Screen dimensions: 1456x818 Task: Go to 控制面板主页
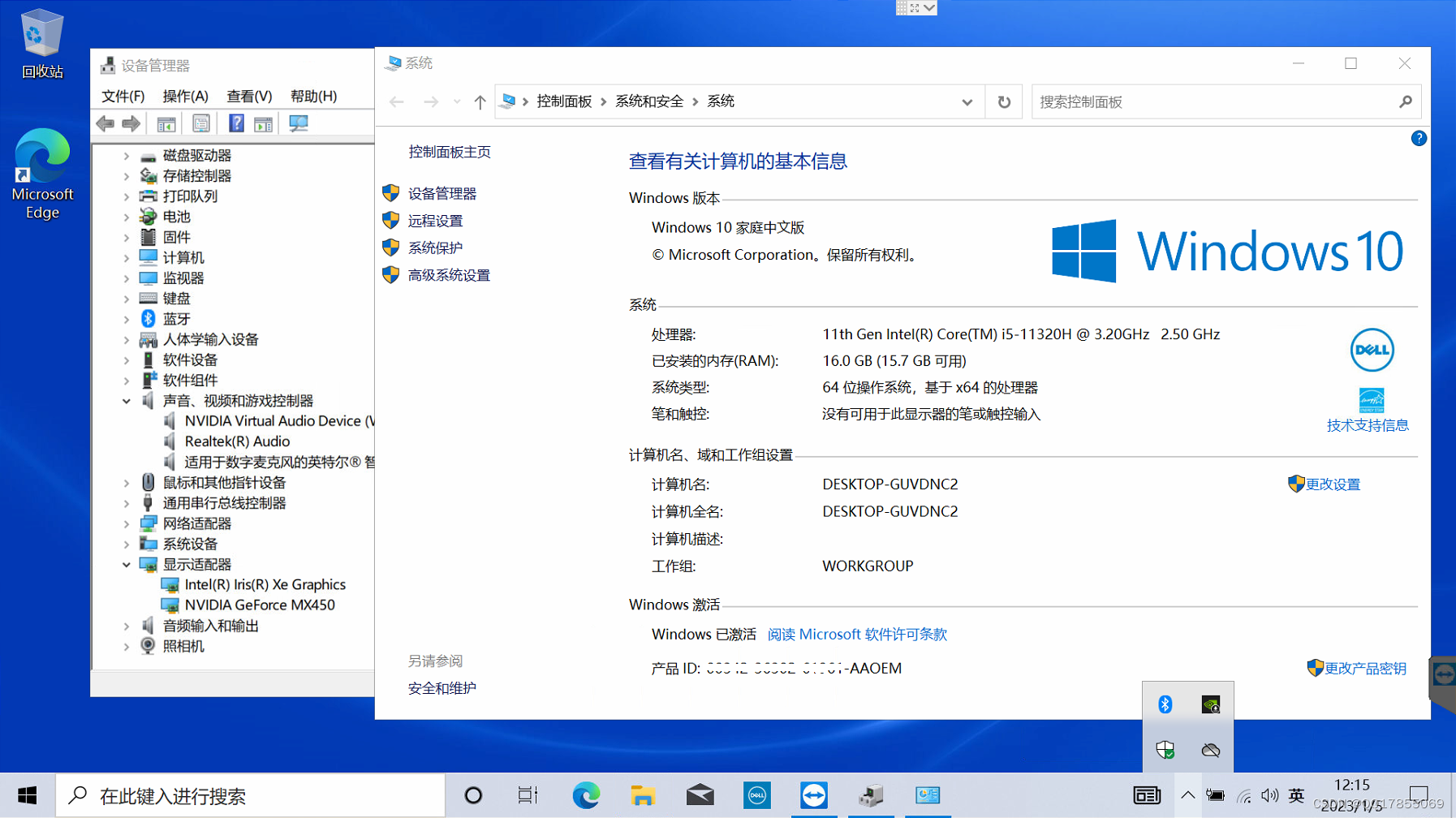click(450, 152)
